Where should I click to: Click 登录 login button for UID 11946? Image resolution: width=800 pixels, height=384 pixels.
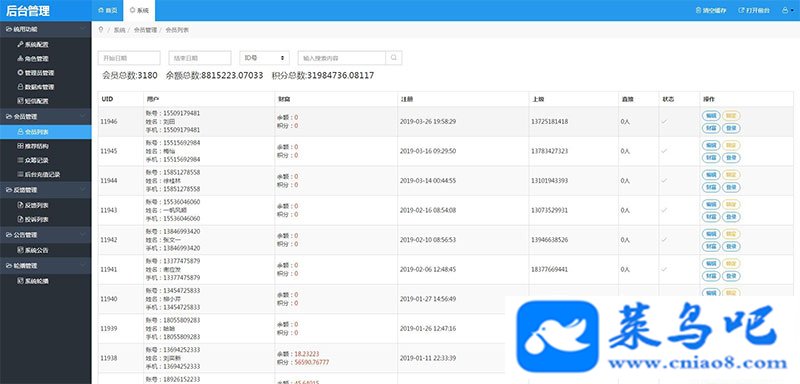tap(731, 128)
